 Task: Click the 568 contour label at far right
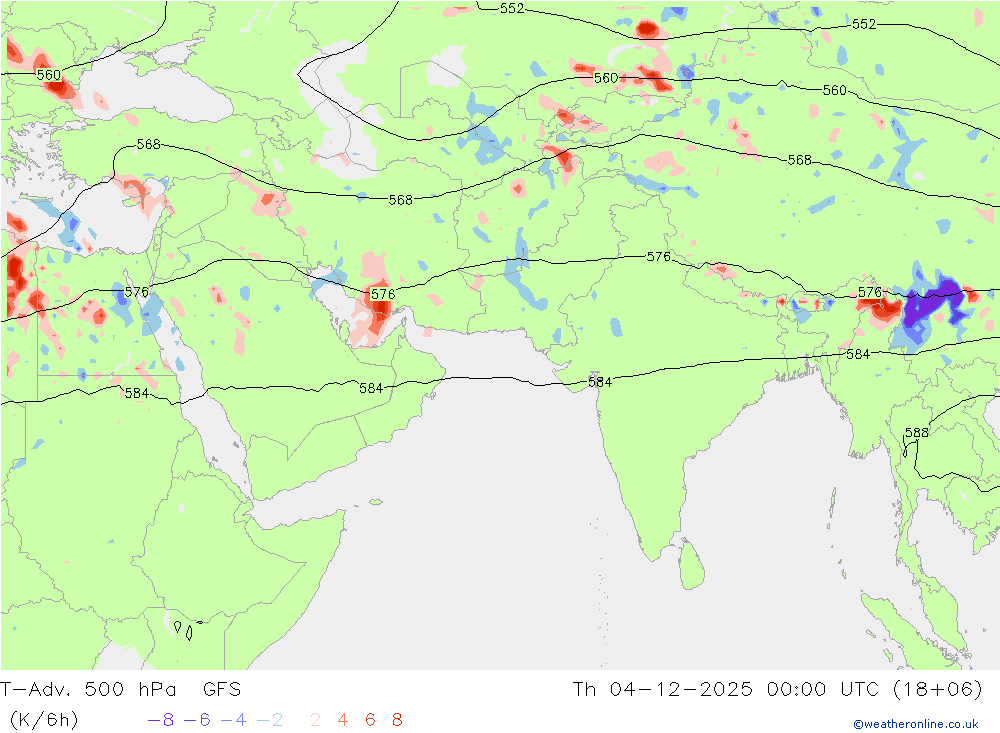click(800, 160)
